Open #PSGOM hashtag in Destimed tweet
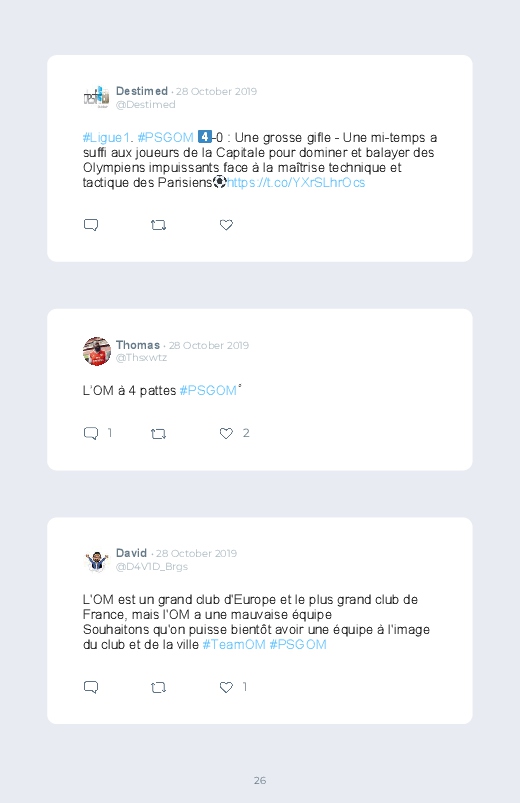520x803 pixels. [165, 138]
